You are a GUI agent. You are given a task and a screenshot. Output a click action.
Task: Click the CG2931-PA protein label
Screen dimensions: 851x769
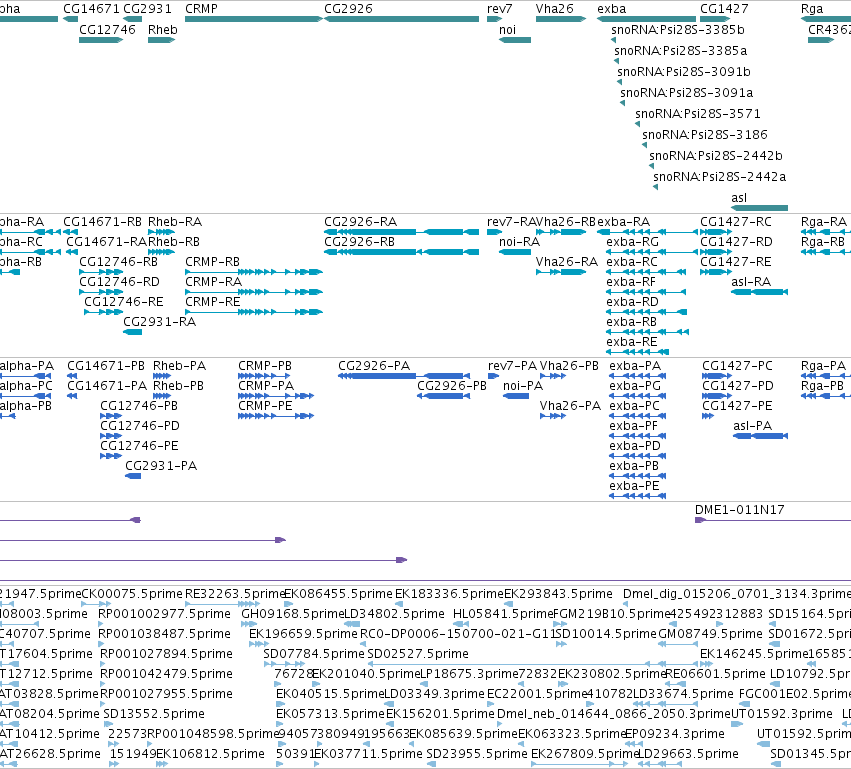tap(161, 466)
